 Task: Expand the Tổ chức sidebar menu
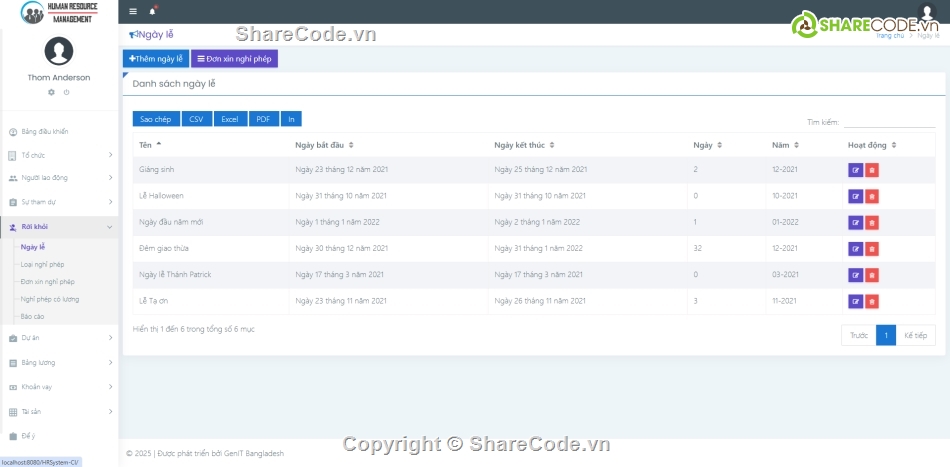(x=59, y=155)
